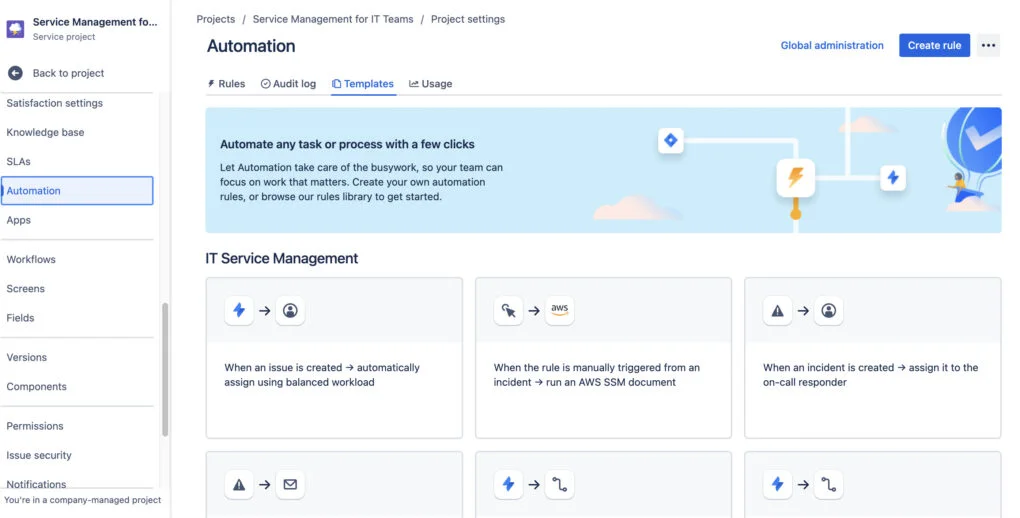Click the Usage tab chart icon
Viewport: 1020px width, 518px height.
tap(414, 83)
